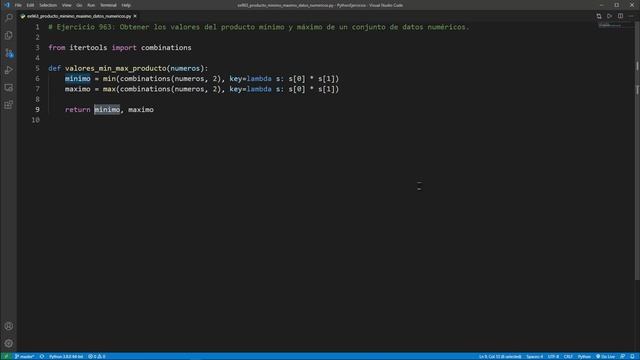Open the Edit menu

pos(30,5)
